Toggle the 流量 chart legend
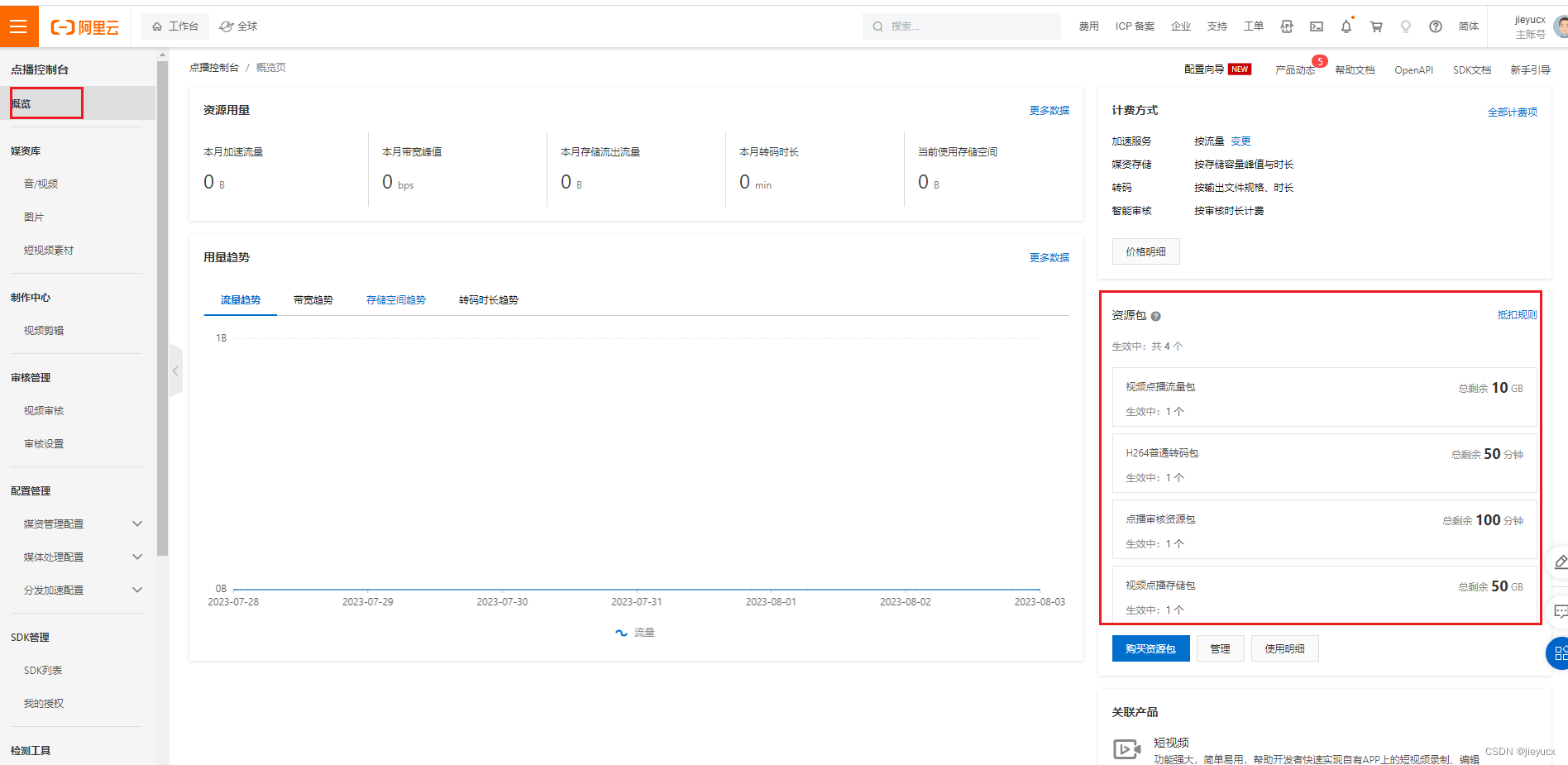Image resolution: width=1568 pixels, height=765 pixels. 635,633
